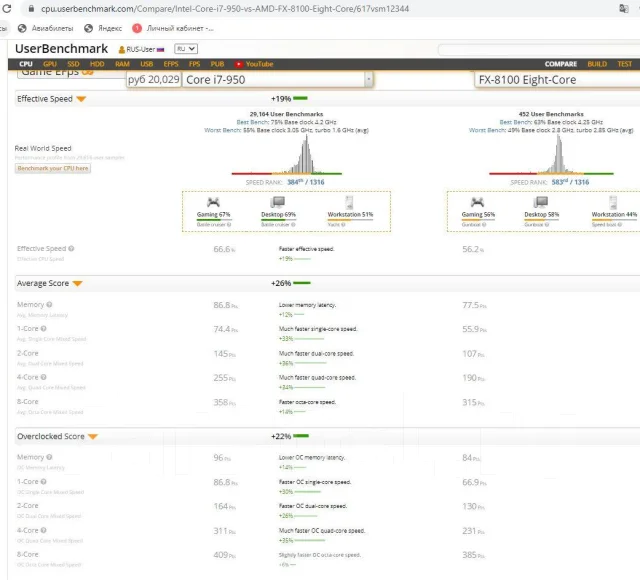Collapse the Overclocked Score section arrow

click(x=93, y=437)
